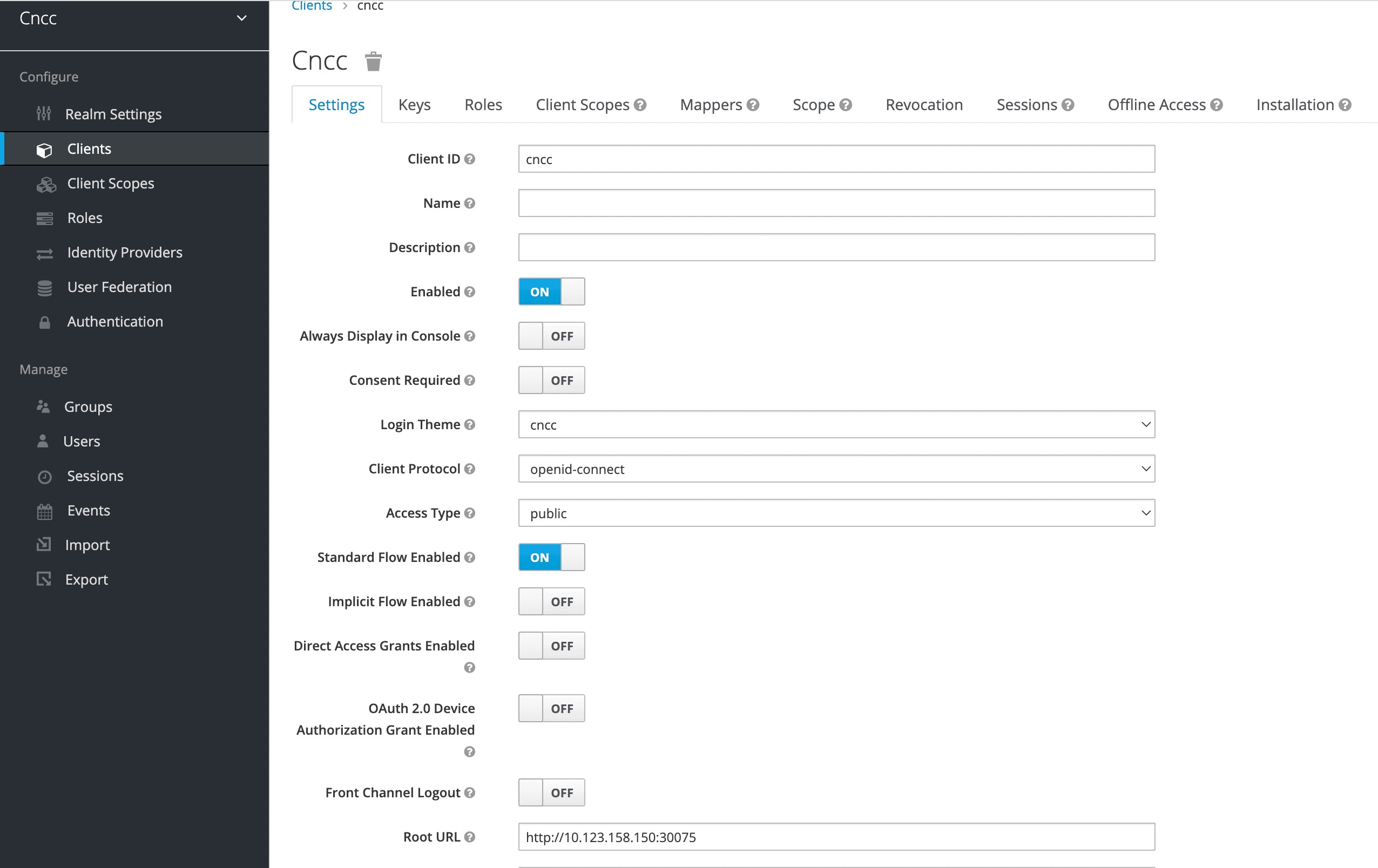Go to Users in the sidebar
The image size is (1378, 868).
(x=81, y=442)
